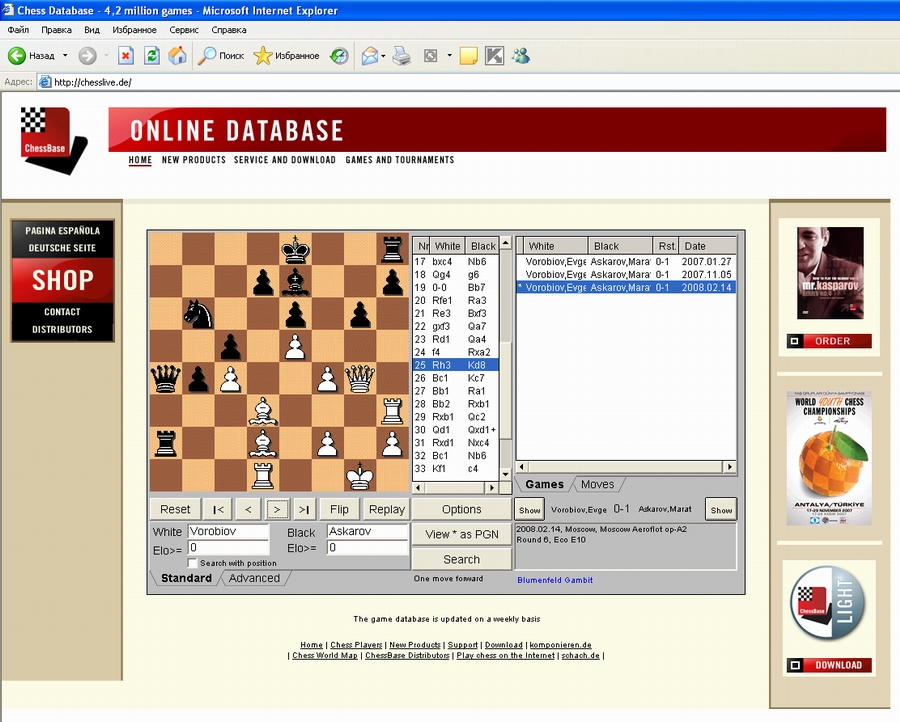Image resolution: width=900 pixels, height=722 pixels.
Task: Click the Stop loading icon
Action: 126,56
